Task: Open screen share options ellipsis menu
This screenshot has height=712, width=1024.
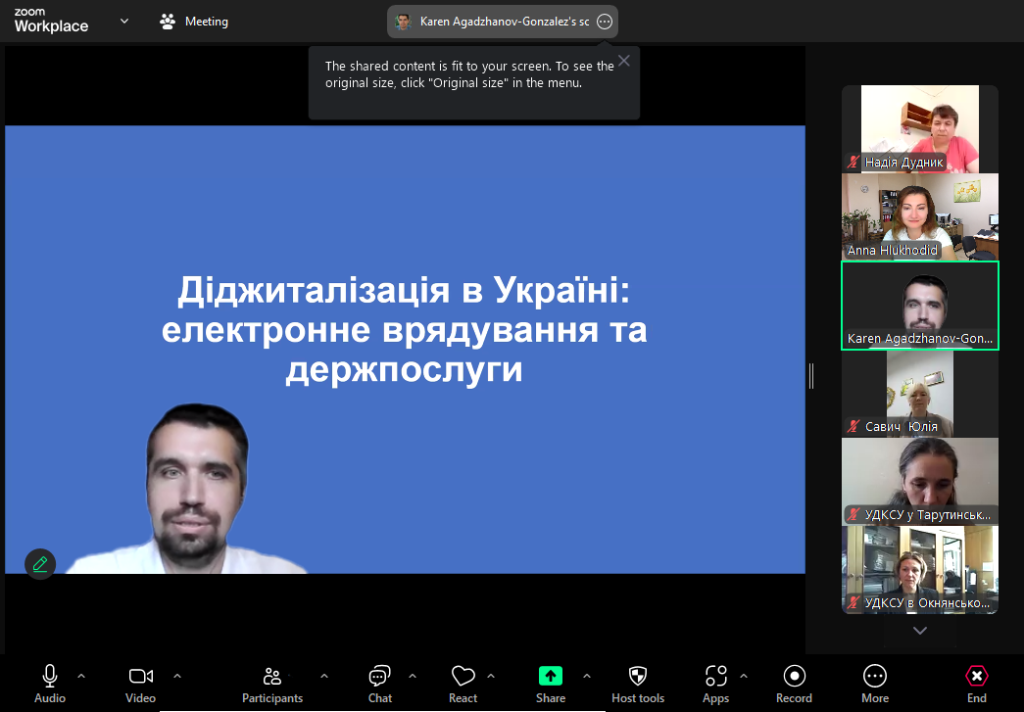Action: [x=604, y=21]
